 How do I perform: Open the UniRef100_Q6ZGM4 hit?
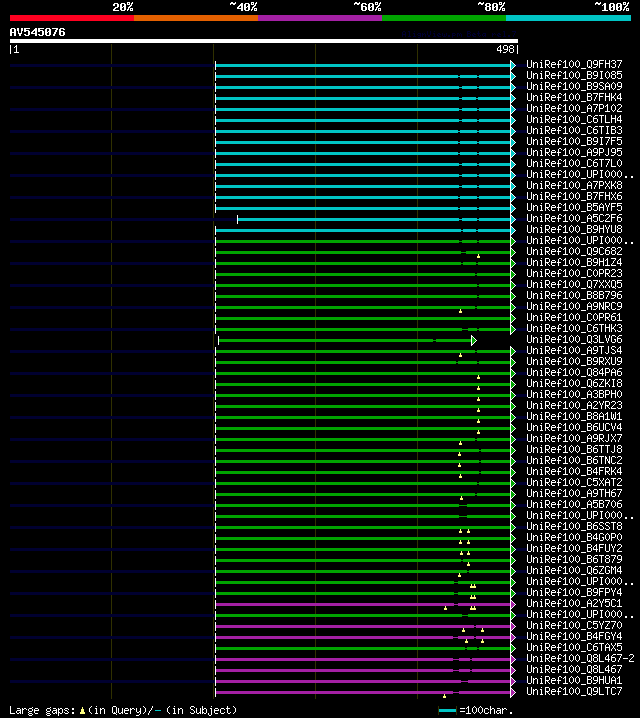pos(574,570)
